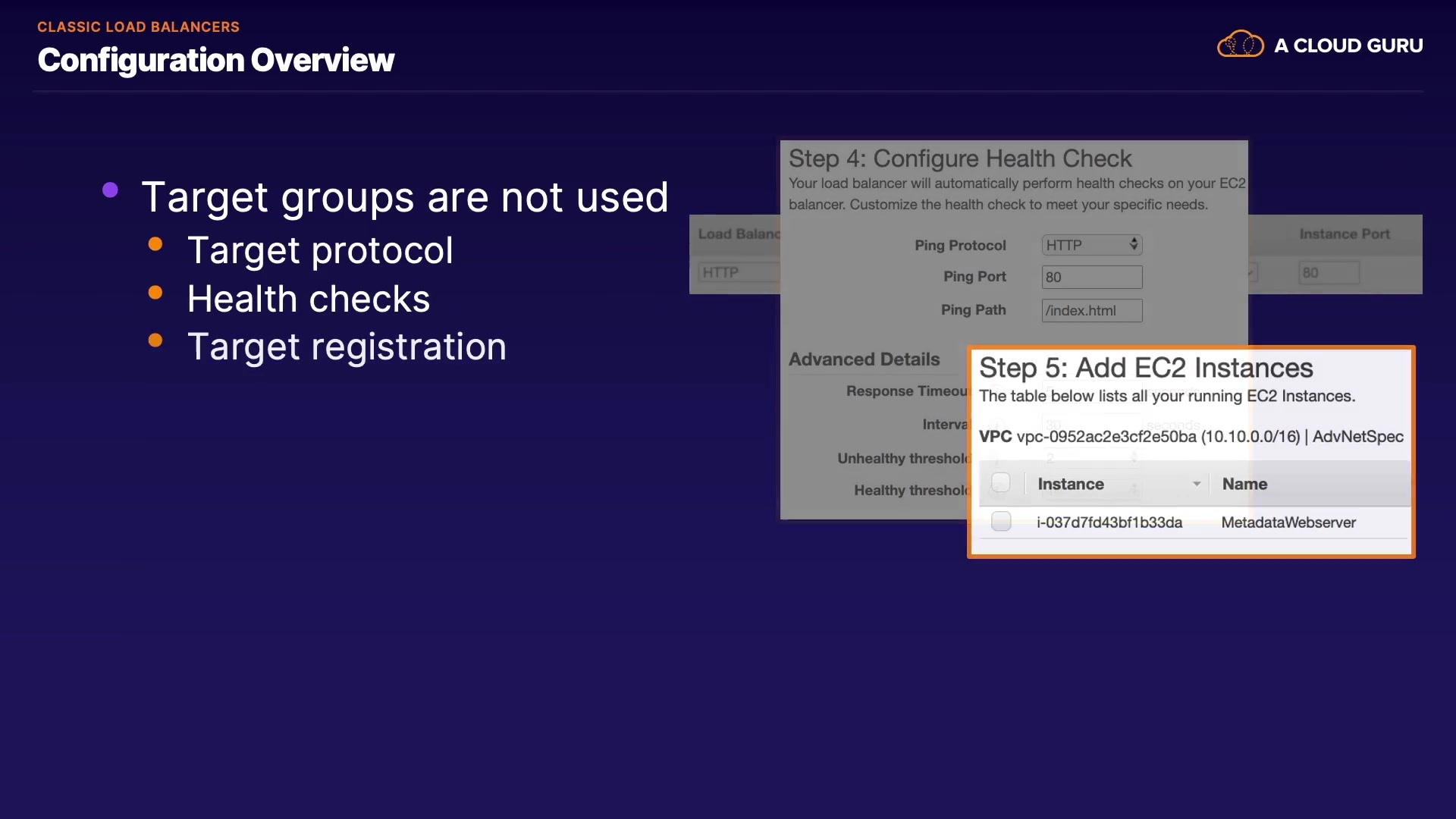Click the orange bullet next to Target registration
This screenshot has width=1456, height=819.
click(155, 340)
